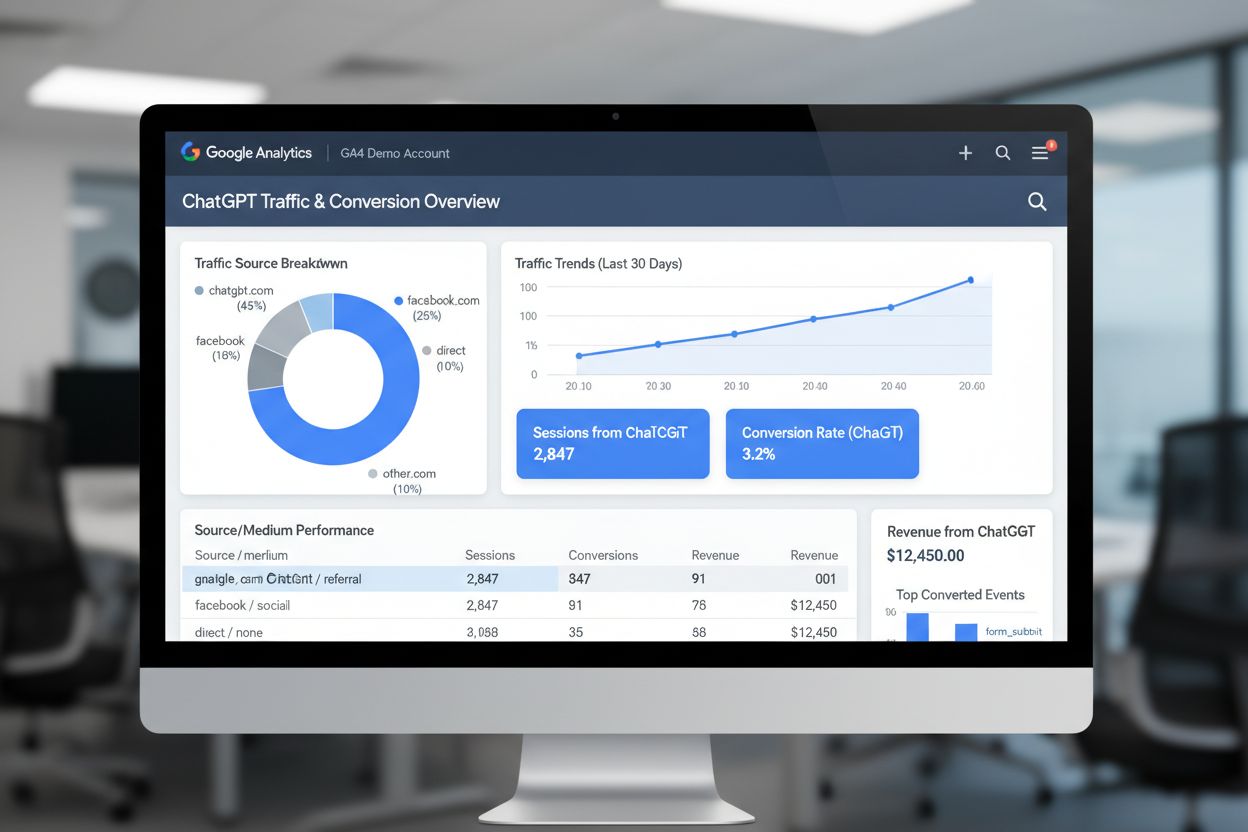1248x832 pixels.
Task: Select the direct legend marker
Action: 427,351
